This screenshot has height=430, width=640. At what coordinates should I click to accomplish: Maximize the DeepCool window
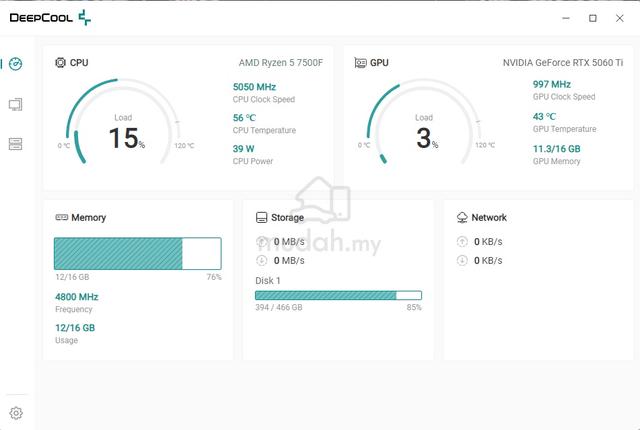pos(593,18)
